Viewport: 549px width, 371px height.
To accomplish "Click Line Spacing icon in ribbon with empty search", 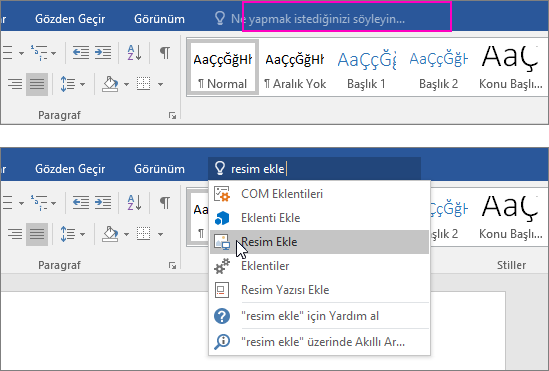I will 67,84.
